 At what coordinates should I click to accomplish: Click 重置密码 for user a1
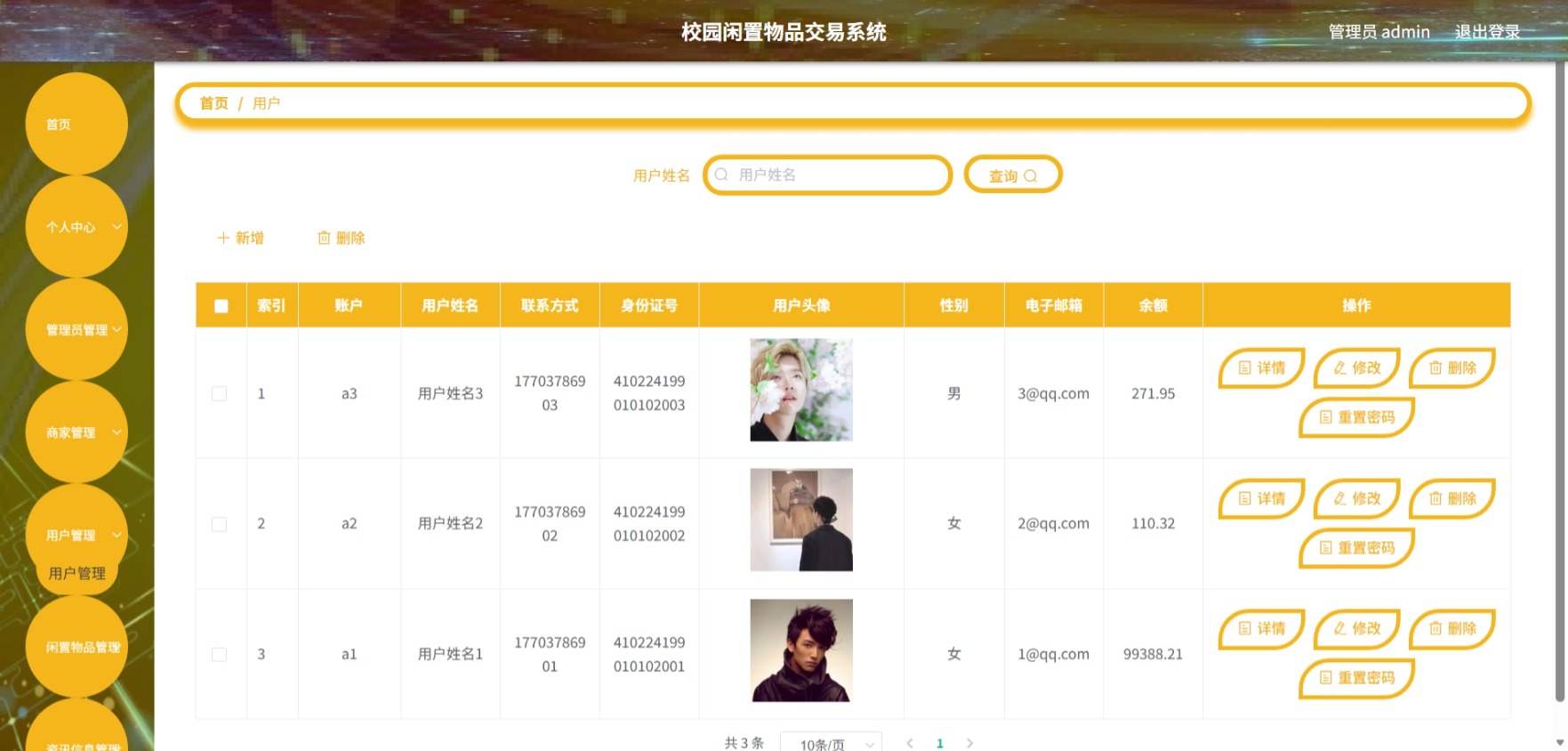point(1356,678)
